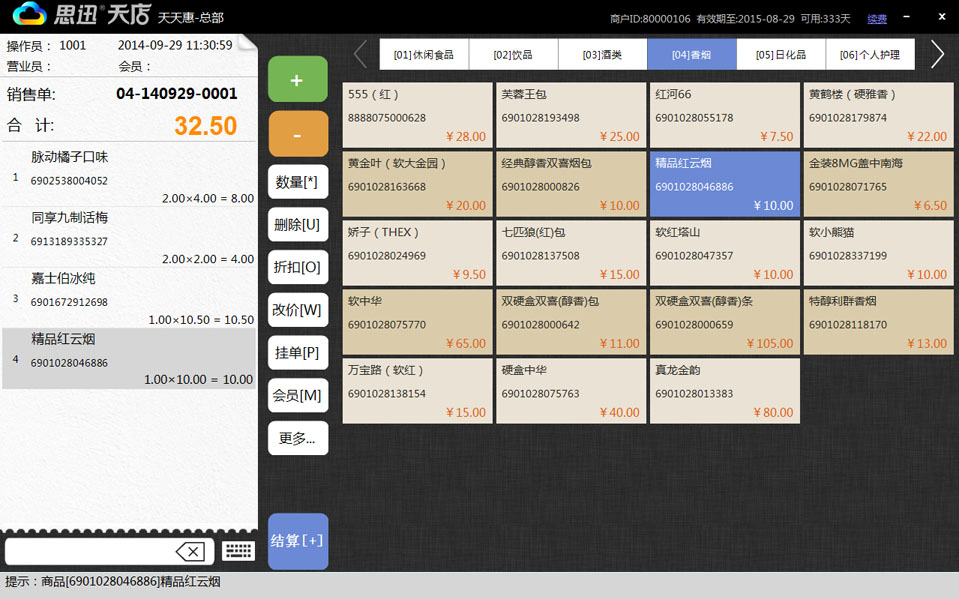
Task: Switch to [06]个人护理 category tab
Action: click(870, 54)
